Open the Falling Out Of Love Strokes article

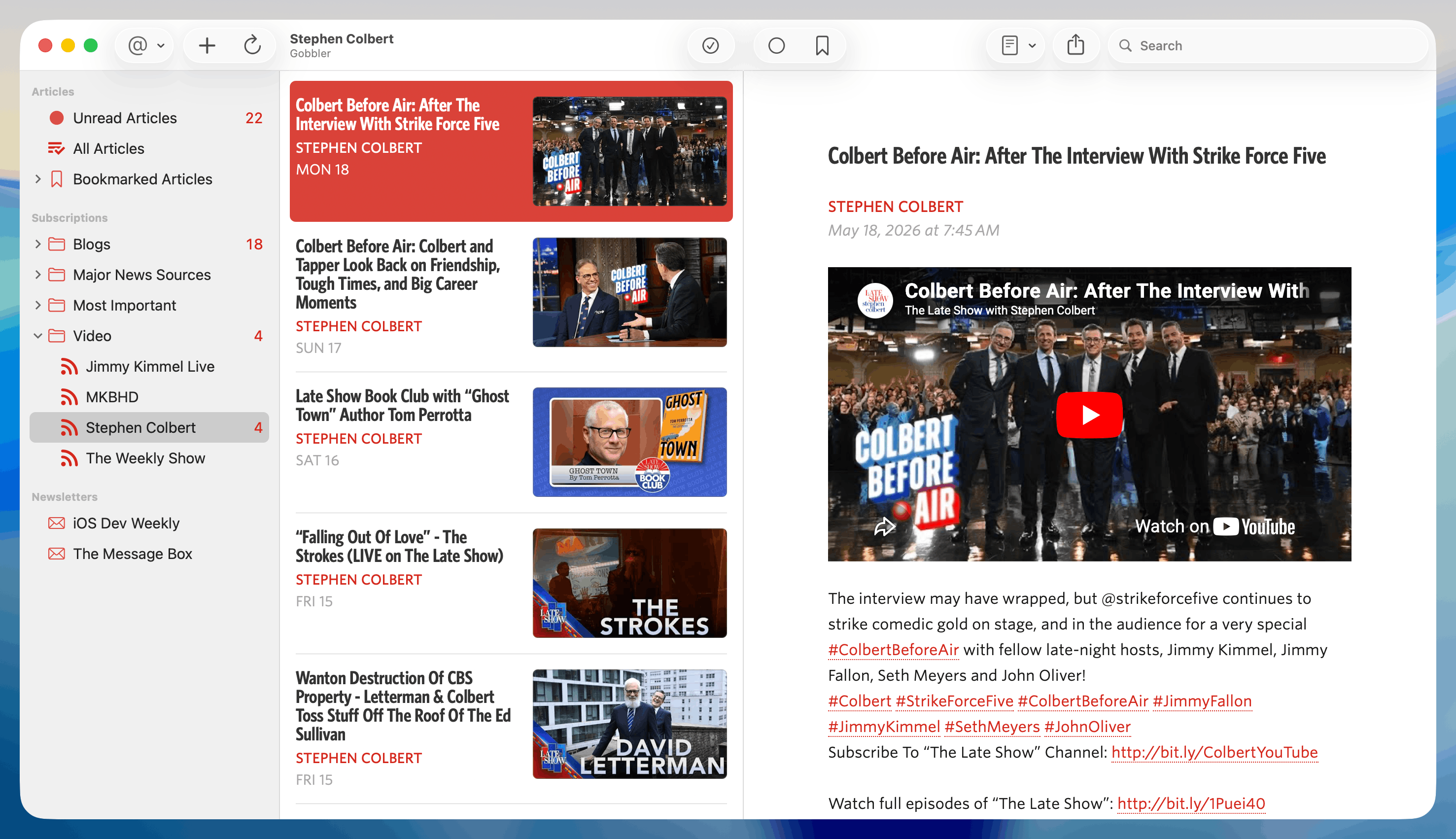tap(511, 583)
